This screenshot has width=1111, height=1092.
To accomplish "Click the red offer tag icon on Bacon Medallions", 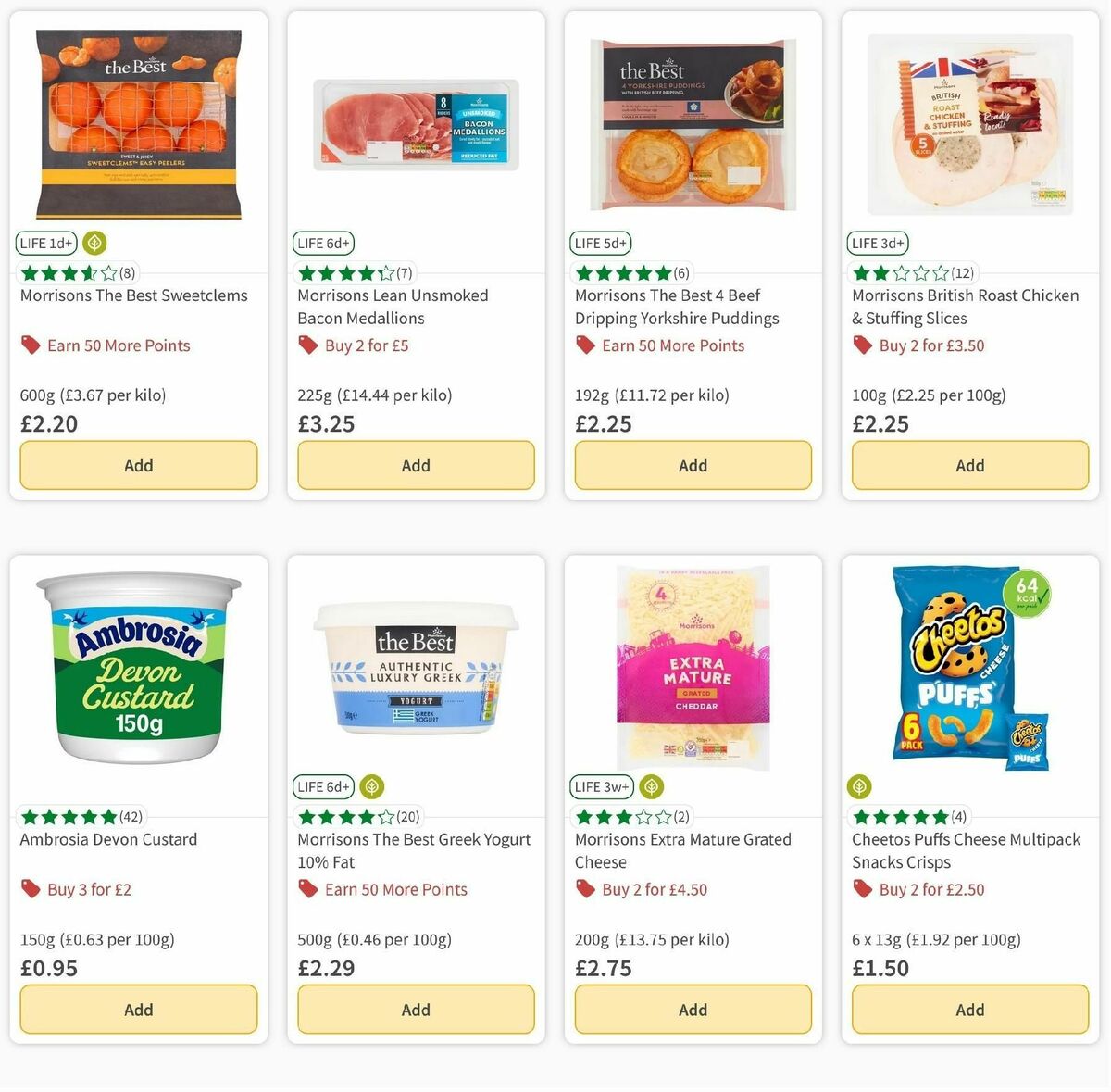I will pos(306,344).
